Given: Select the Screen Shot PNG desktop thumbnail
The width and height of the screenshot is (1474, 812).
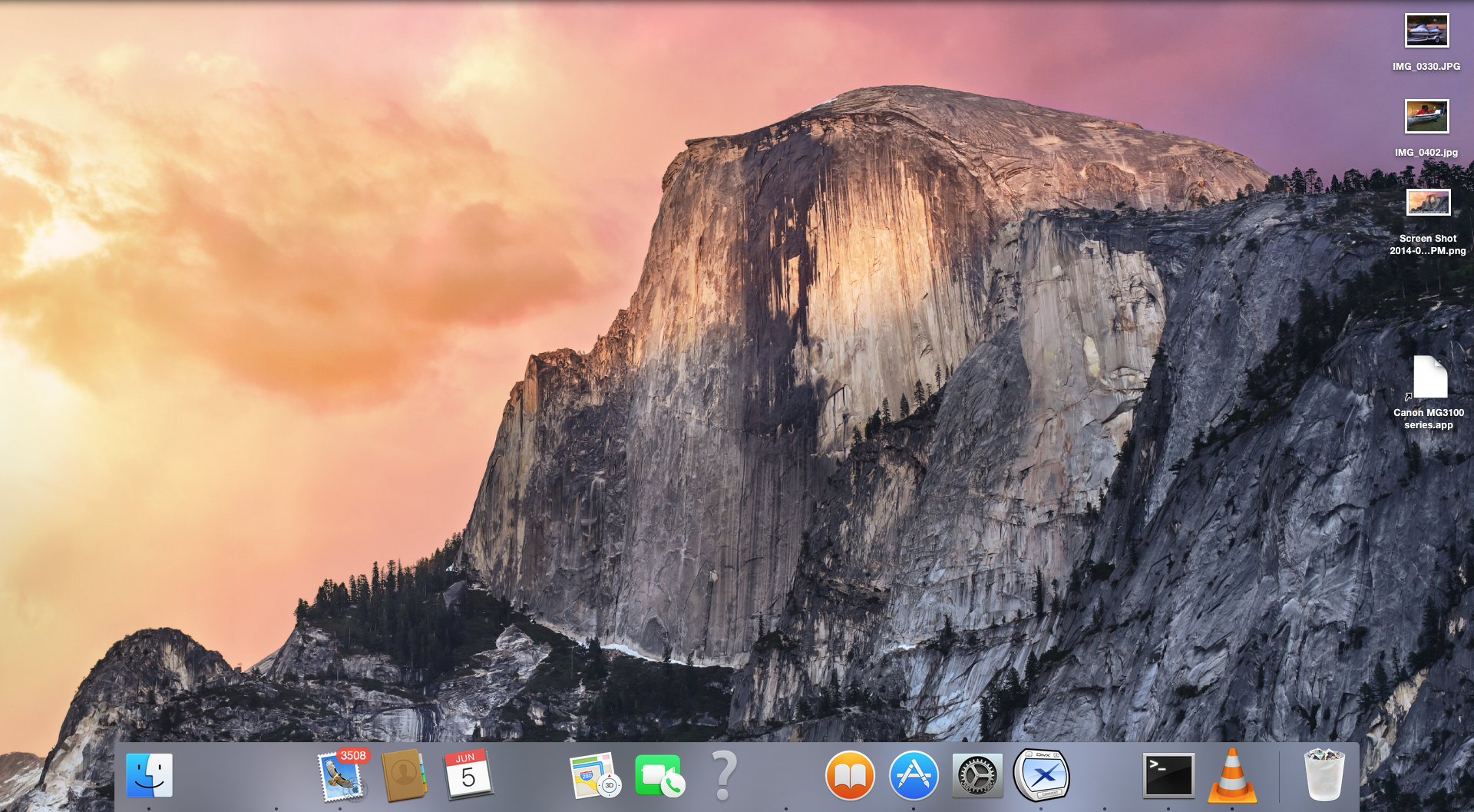Looking at the screenshot, I should (x=1428, y=203).
